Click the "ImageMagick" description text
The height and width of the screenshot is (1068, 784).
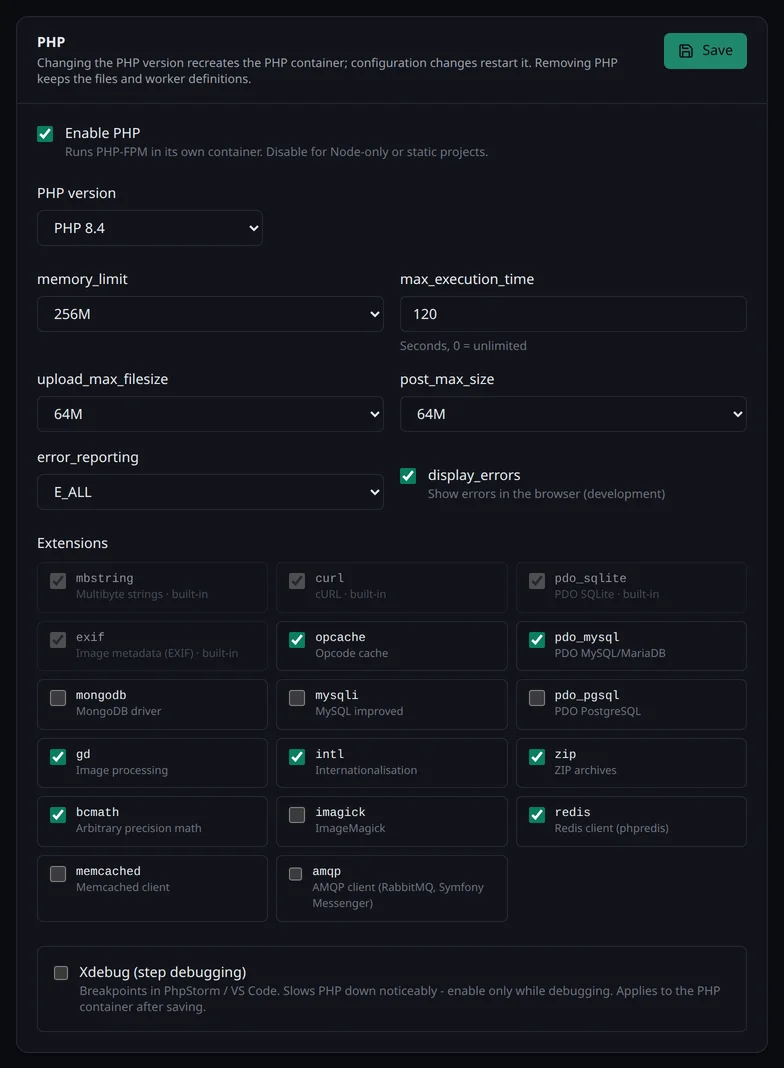[x=350, y=828]
